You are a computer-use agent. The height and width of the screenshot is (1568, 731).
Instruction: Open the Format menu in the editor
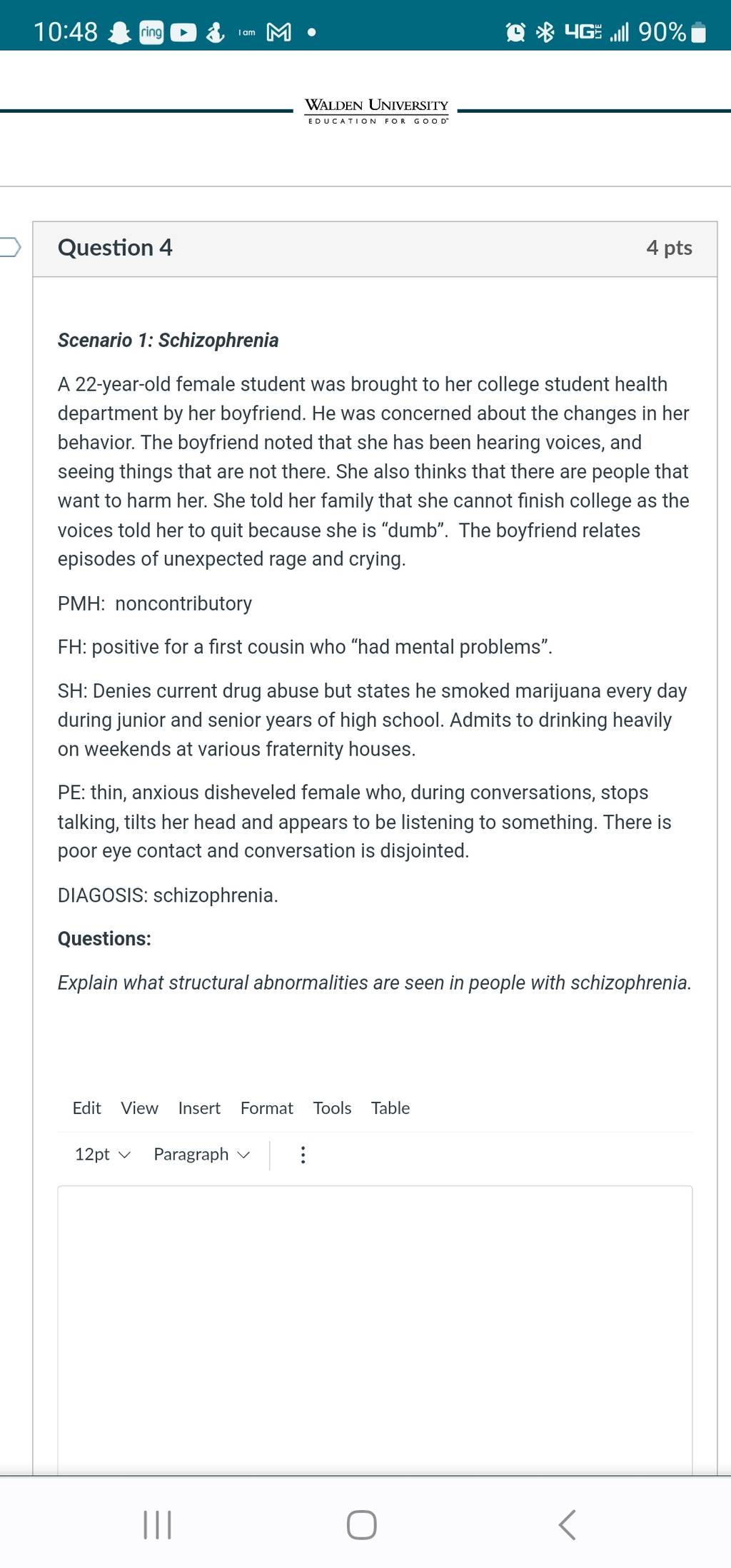pyautogui.click(x=266, y=1108)
